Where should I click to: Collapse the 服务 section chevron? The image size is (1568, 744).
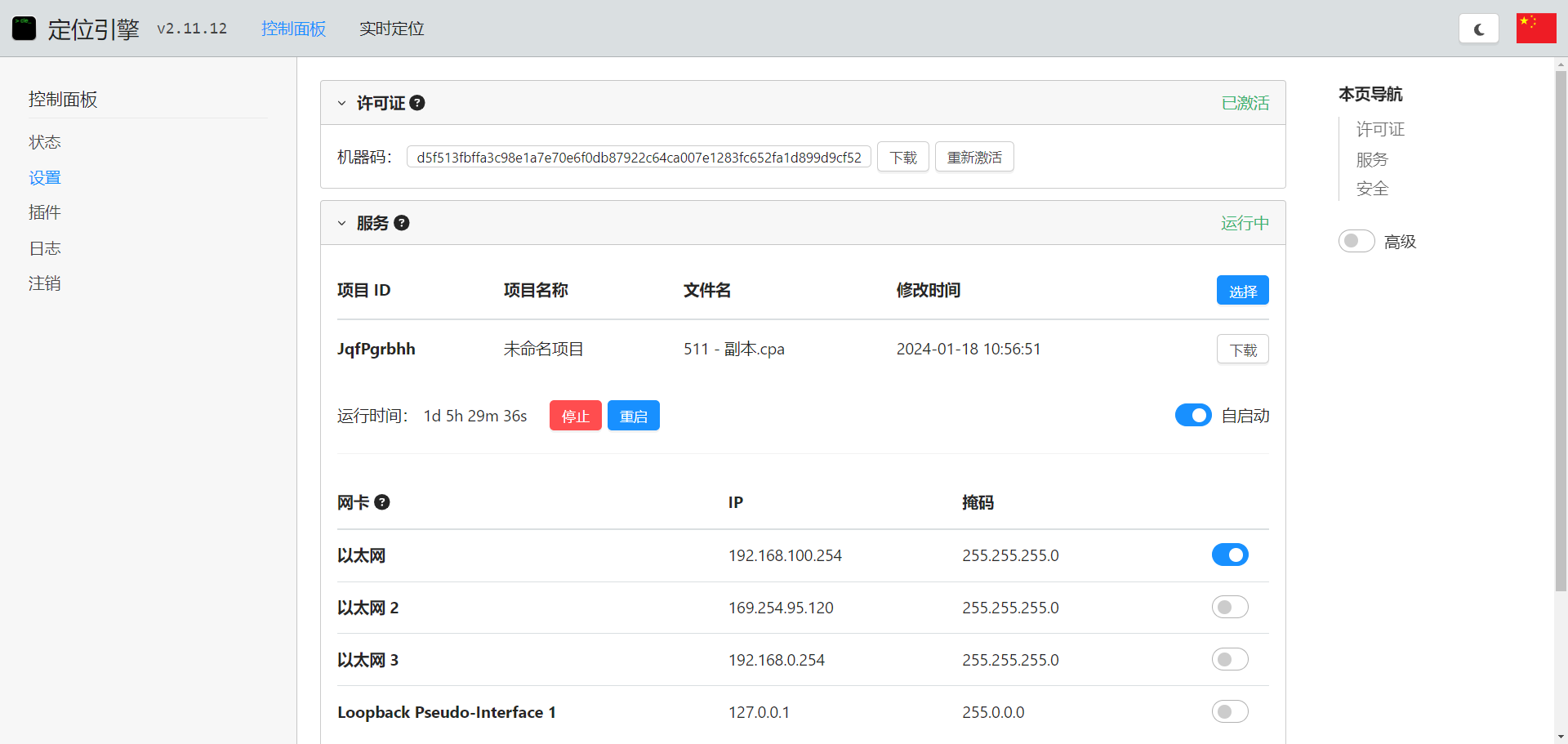pyautogui.click(x=342, y=224)
